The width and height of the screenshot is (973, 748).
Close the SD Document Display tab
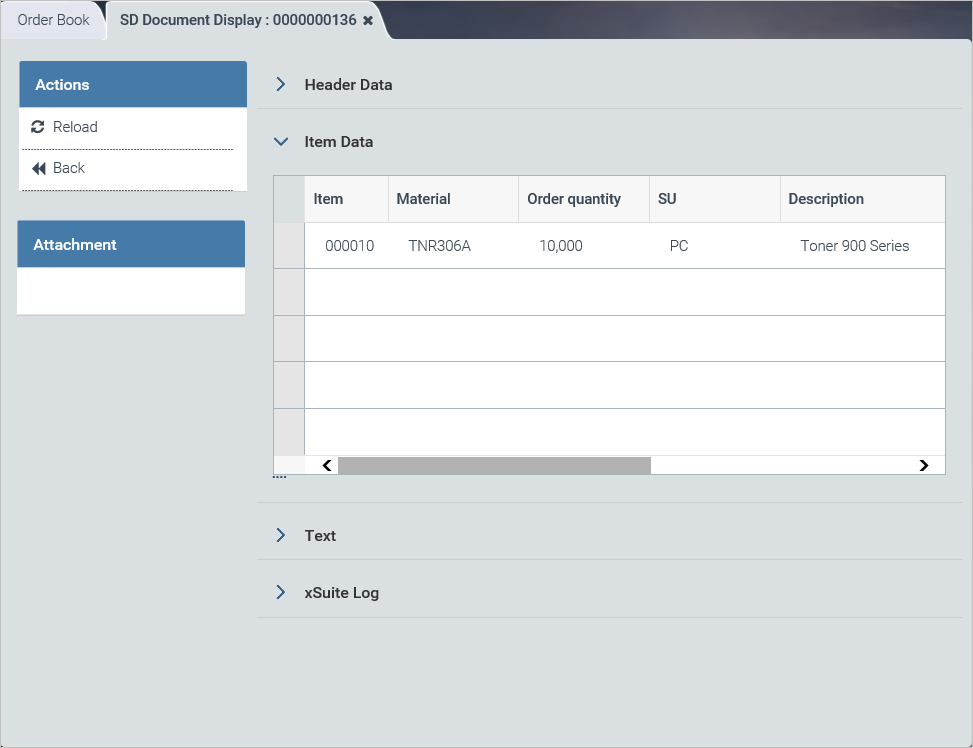(368, 21)
